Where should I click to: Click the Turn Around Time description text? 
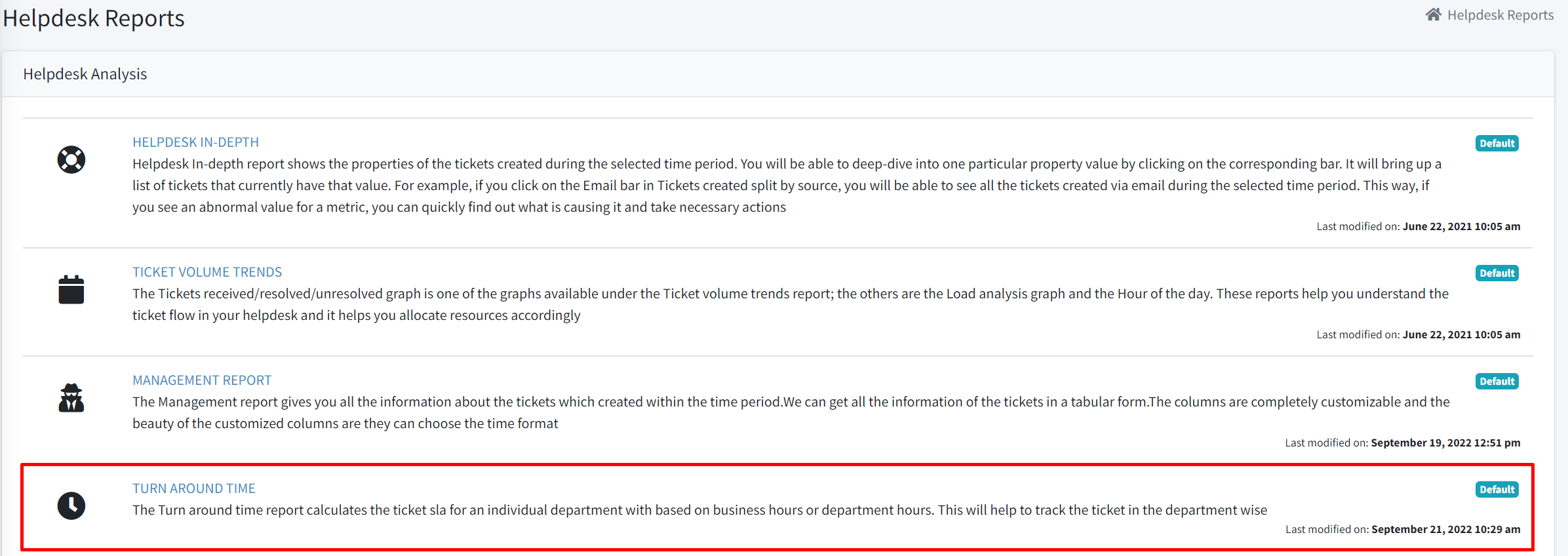click(x=699, y=510)
